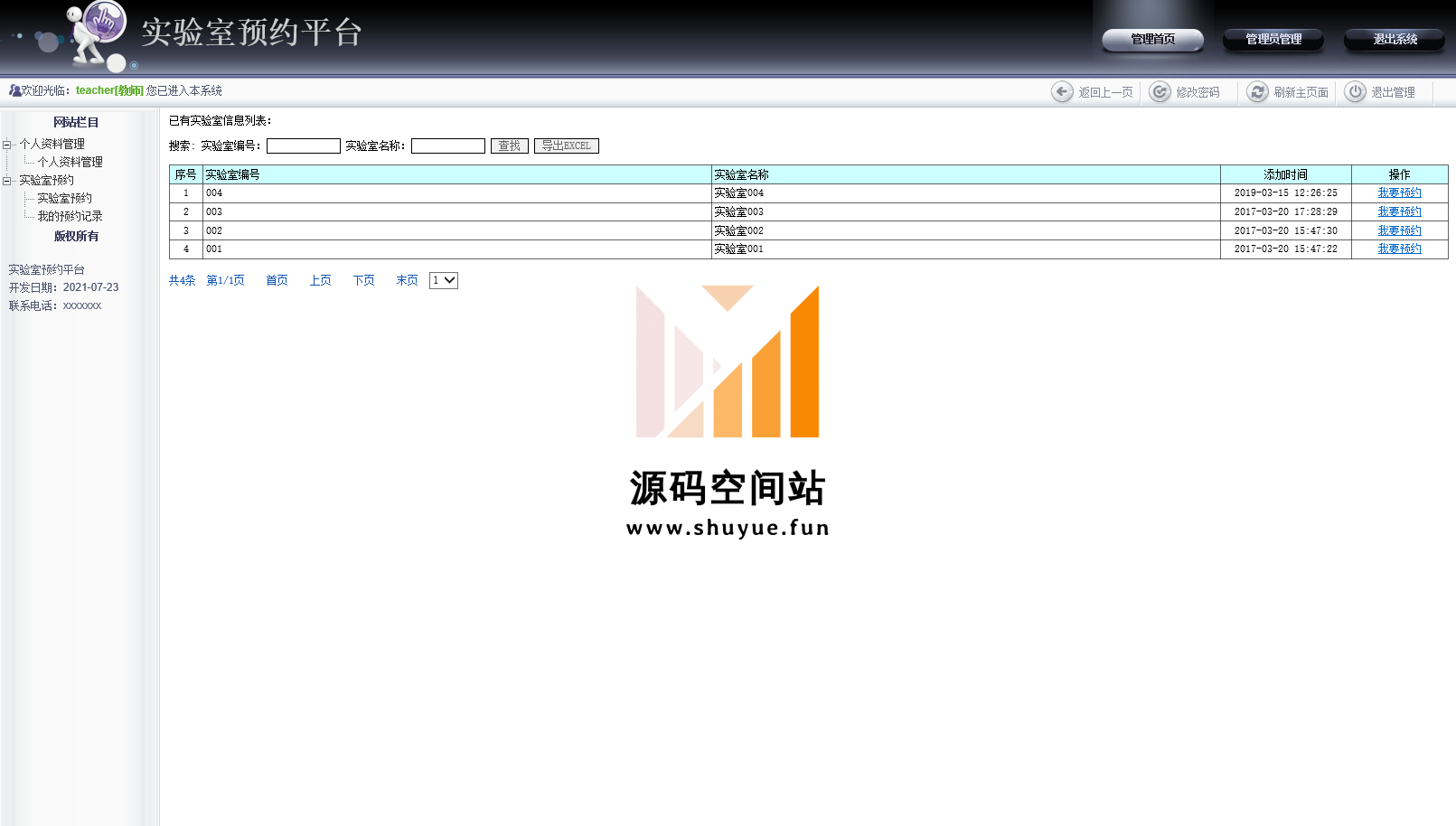Focus the 实验室名称 search field
Viewport: 1456px width, 826px height.
pyautogui.click(x=448, y=145)
